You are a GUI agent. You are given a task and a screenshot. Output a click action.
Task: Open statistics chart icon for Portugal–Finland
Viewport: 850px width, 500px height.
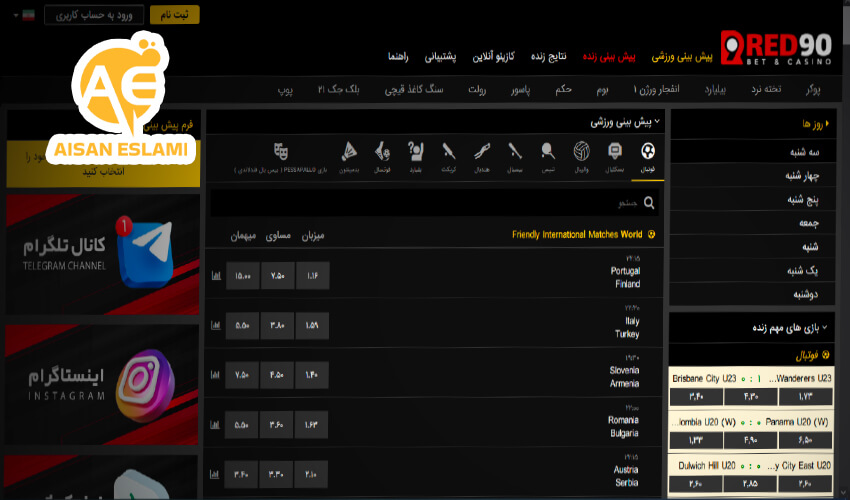coord(216,276)
